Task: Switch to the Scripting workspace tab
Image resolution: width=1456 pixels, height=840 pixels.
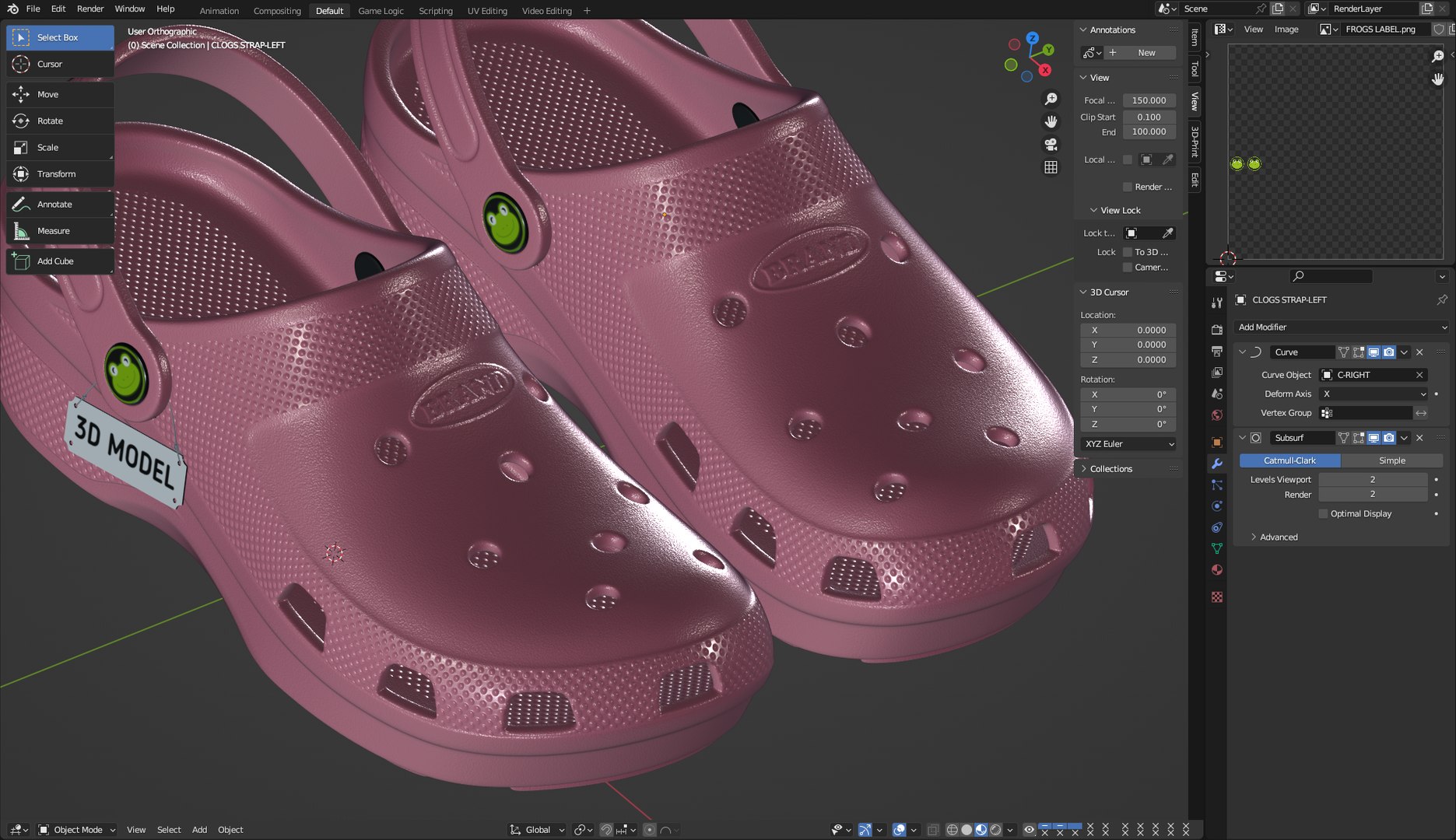Action: coord(436,11)
